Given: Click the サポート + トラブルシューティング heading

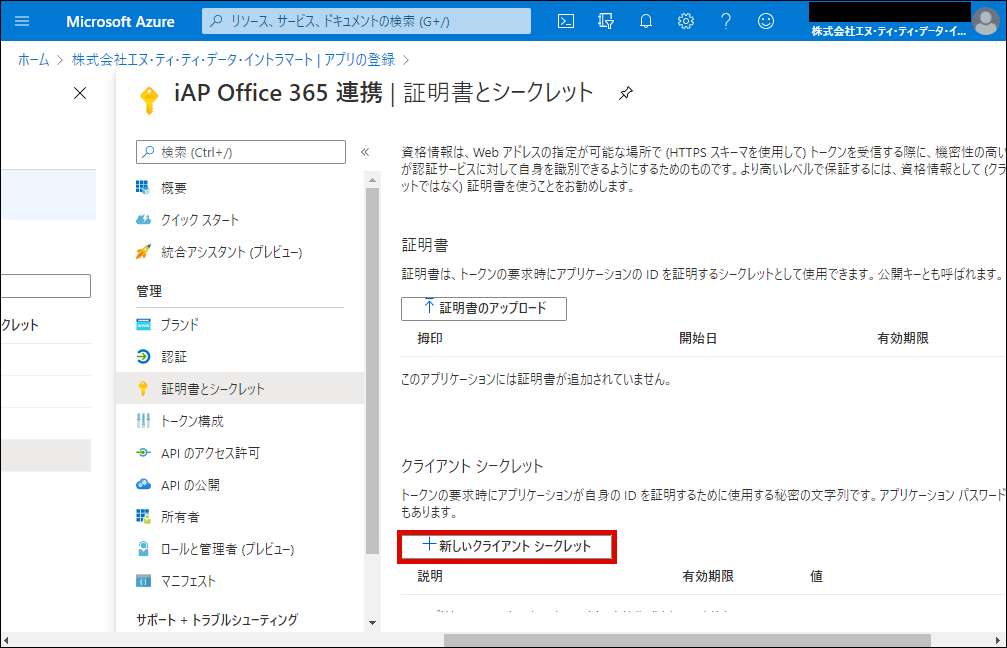Looking at the screenshot, I should point(217,620).
